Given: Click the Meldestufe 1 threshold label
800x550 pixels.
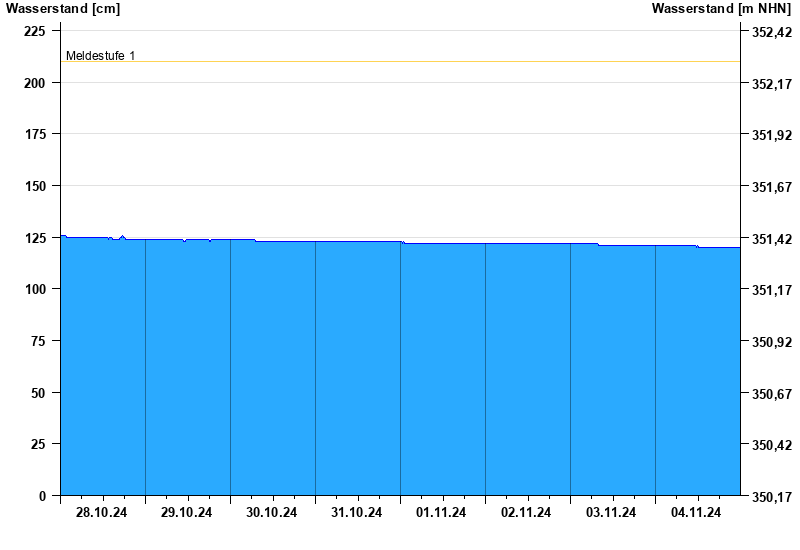Looking at the screenshot, I should (x=100, y=56).
